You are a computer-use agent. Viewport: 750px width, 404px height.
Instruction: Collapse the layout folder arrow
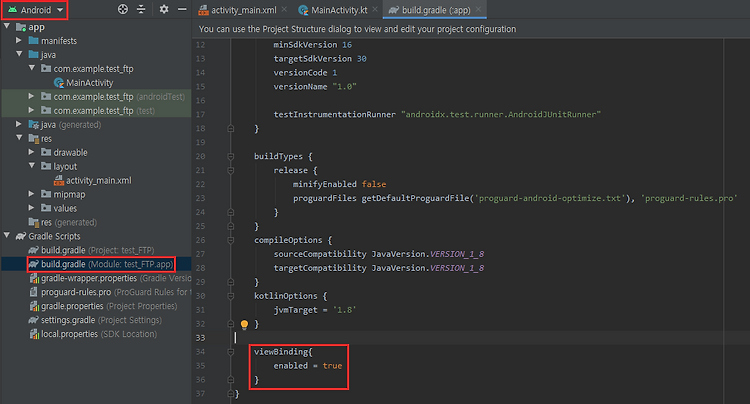pyautogui.click(x=32, y=166)
